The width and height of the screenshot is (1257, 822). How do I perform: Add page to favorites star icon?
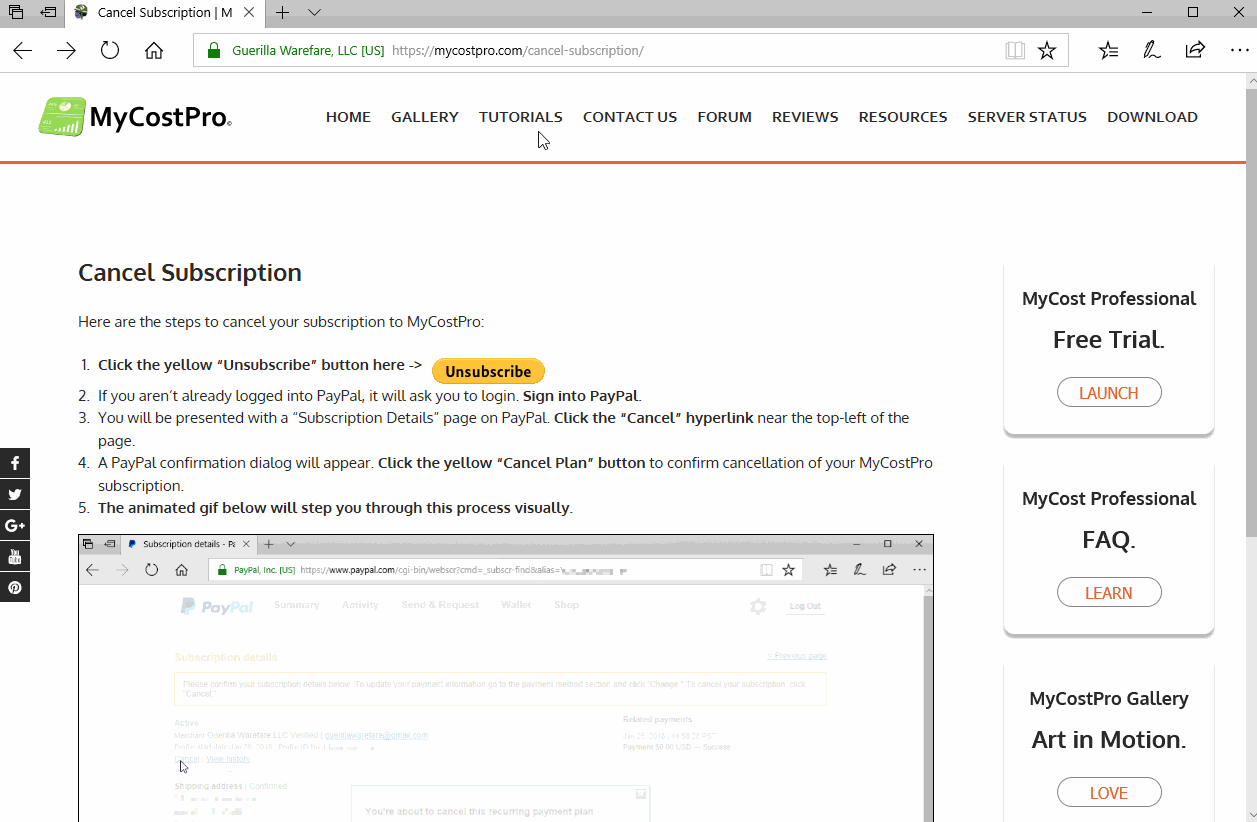coord(1047,50)
